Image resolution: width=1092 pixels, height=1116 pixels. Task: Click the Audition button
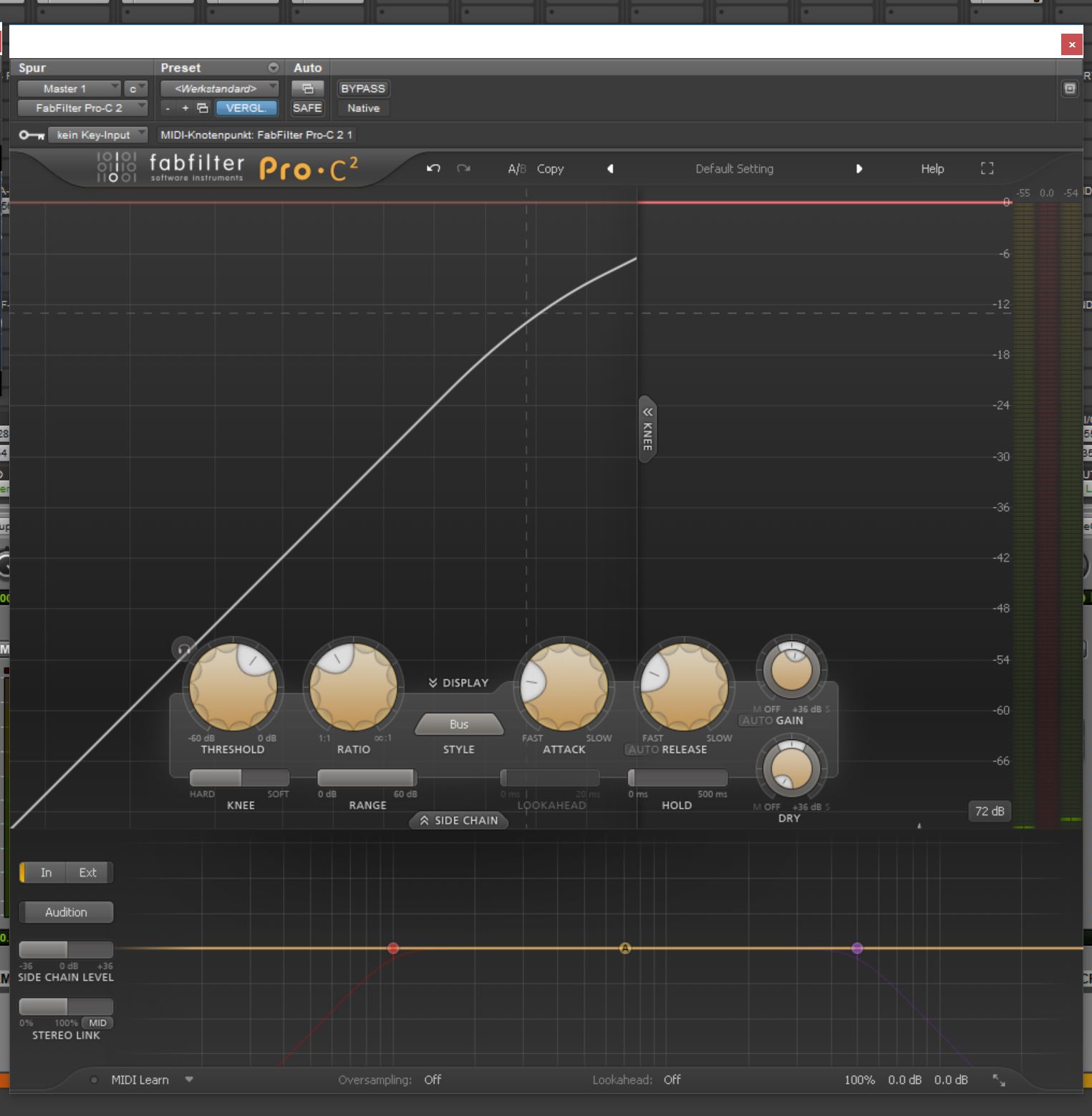pyautogui.click(x=66, y=912)
